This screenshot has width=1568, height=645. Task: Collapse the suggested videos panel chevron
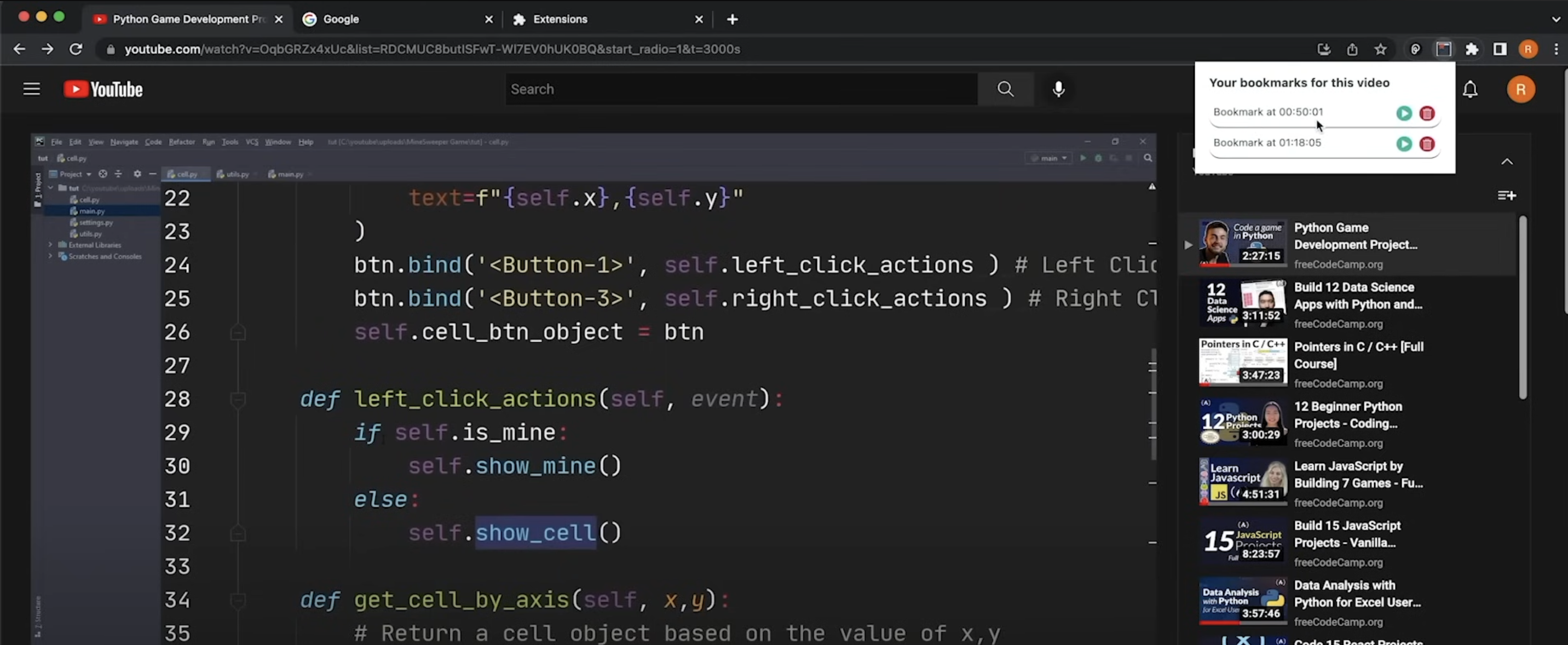click(1507, 161)
